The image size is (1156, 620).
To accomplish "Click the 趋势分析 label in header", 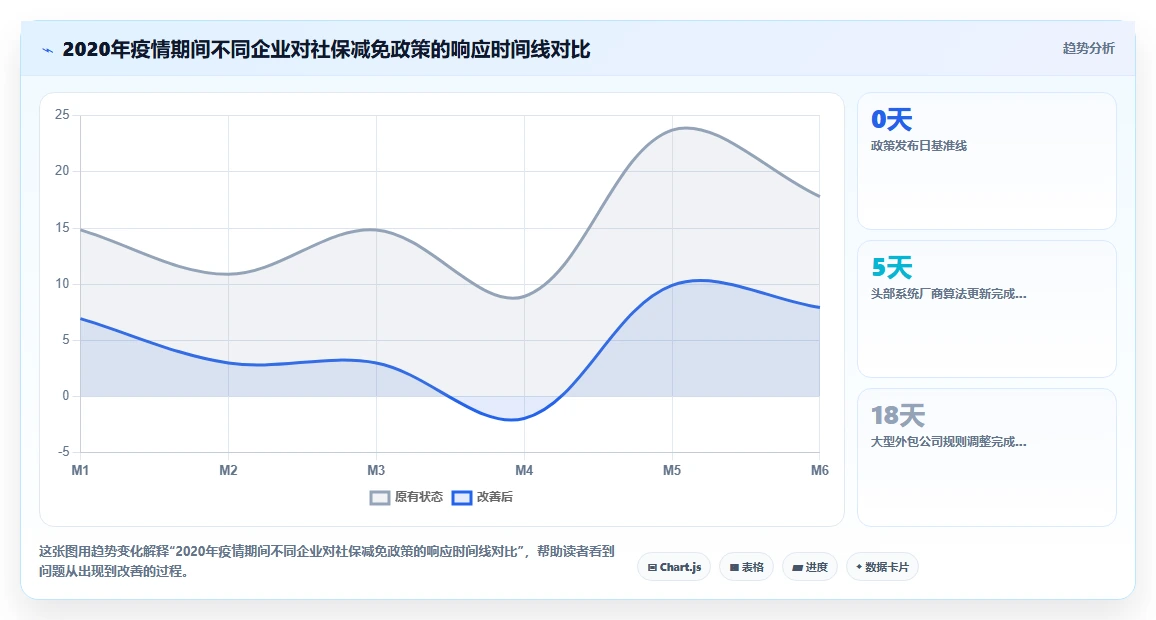I will (1088, 49).
